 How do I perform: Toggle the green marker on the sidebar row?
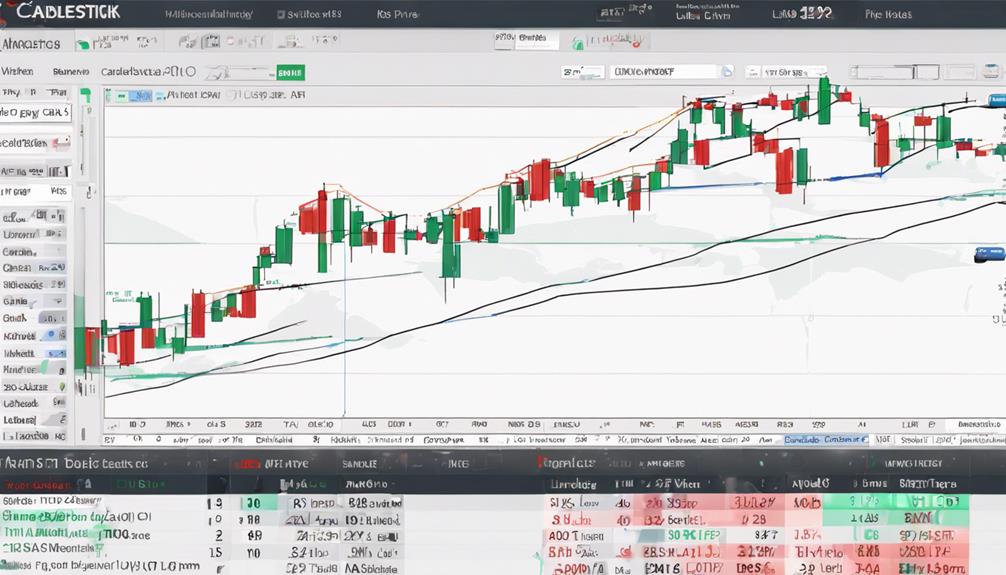coord(62,387)
